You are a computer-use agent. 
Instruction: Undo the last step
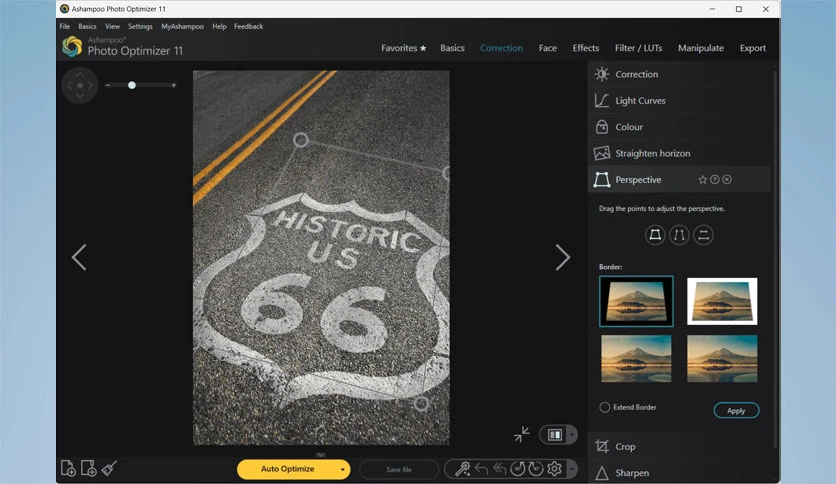[x=481, y=469]
